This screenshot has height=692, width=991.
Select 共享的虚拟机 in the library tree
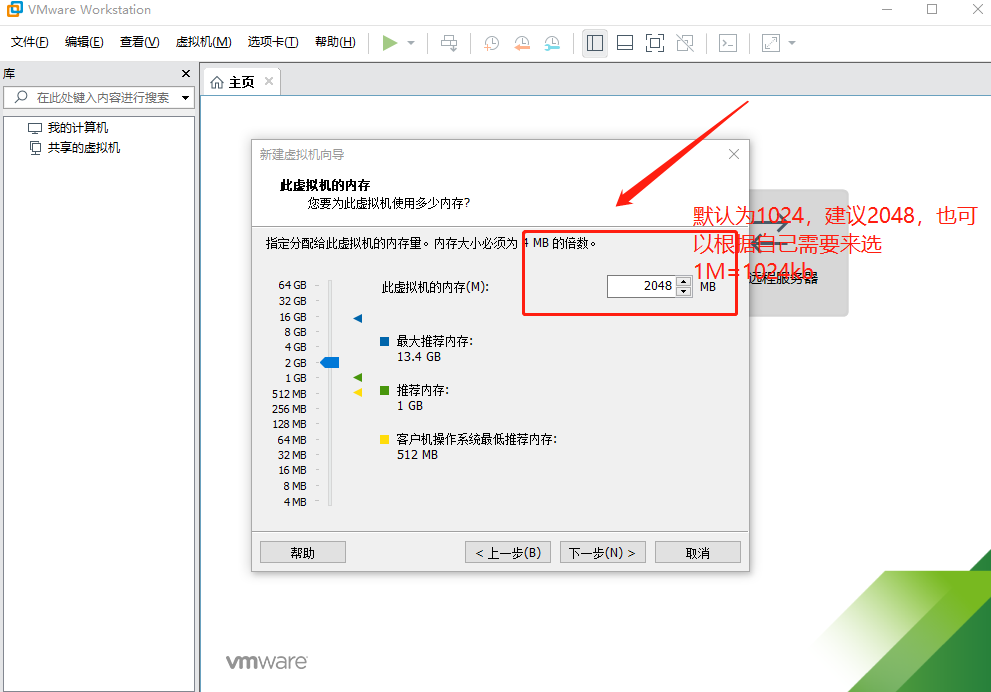click(83, 148)
